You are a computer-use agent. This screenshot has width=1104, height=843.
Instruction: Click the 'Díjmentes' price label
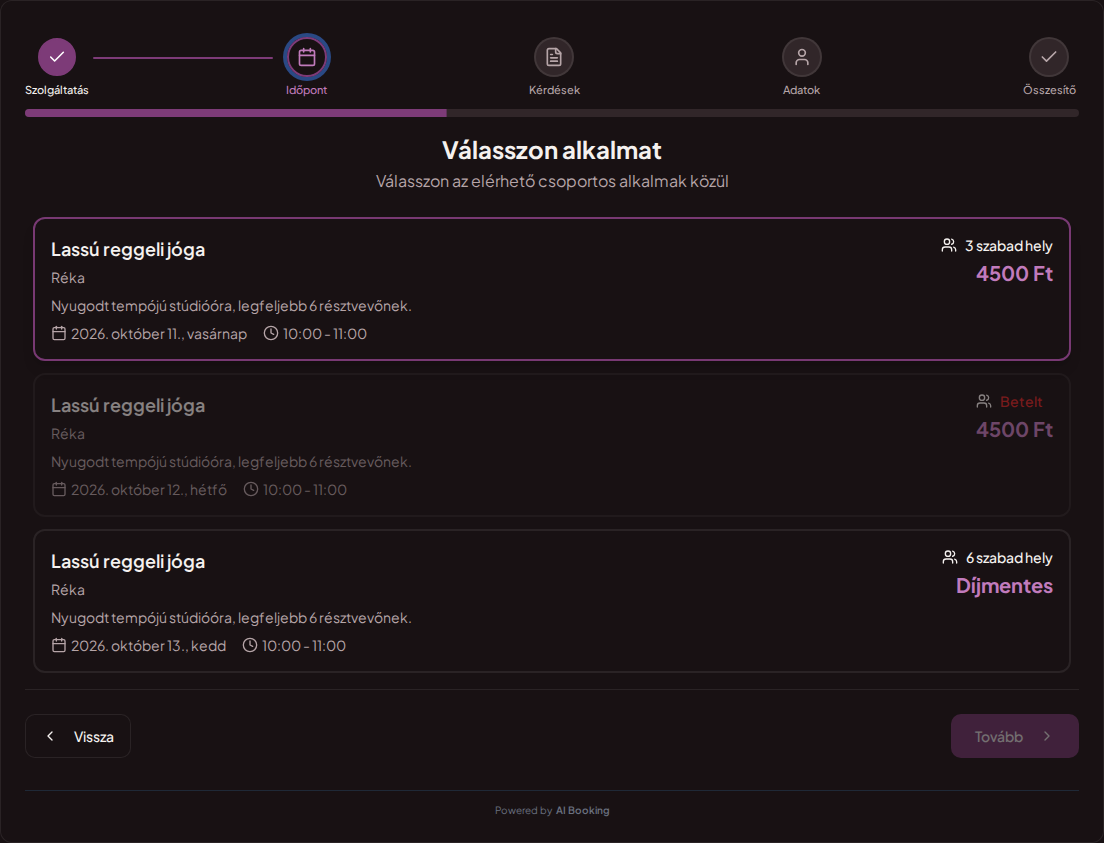[1004, 586]
